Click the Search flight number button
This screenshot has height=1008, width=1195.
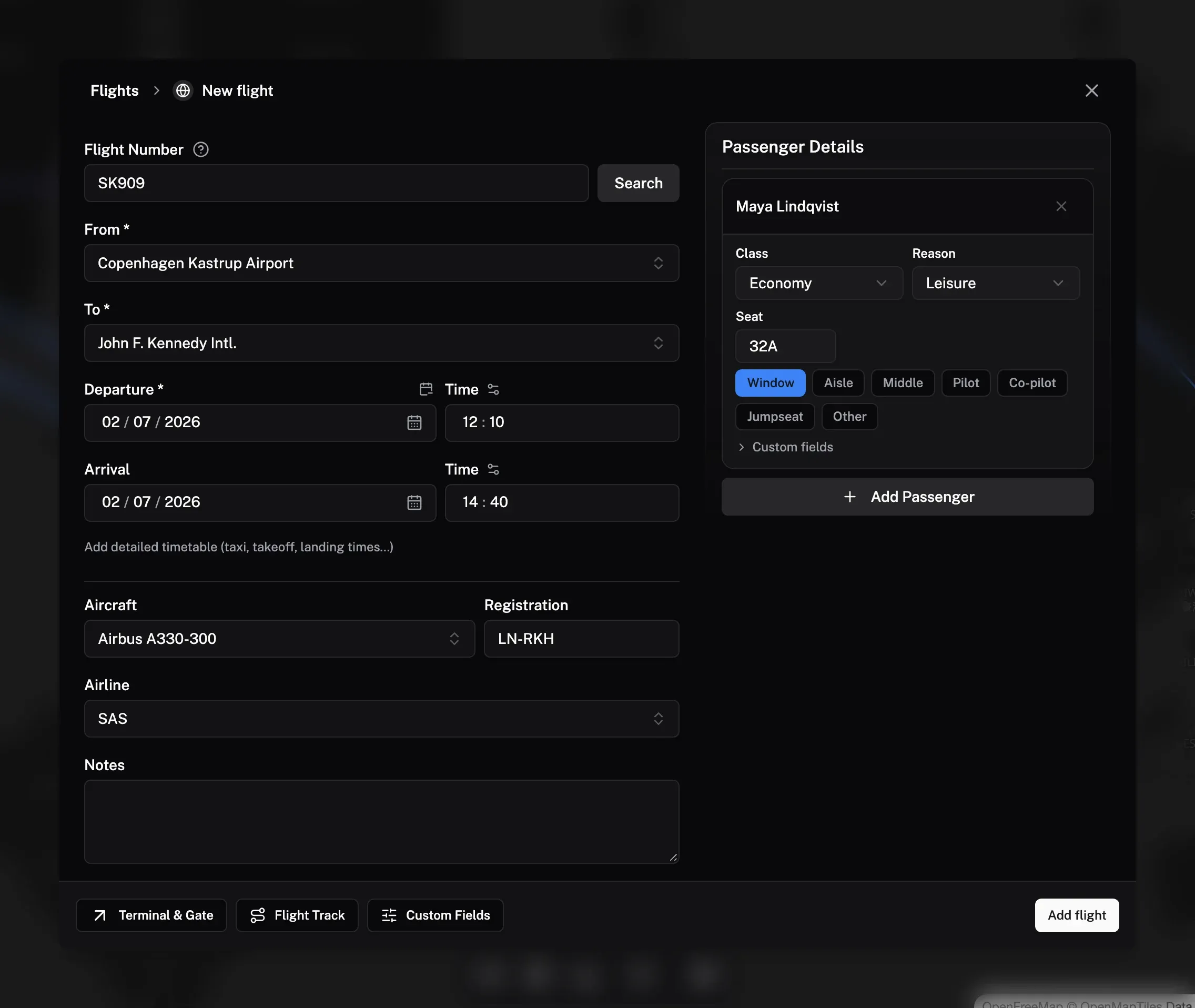[x=638, y=183]
